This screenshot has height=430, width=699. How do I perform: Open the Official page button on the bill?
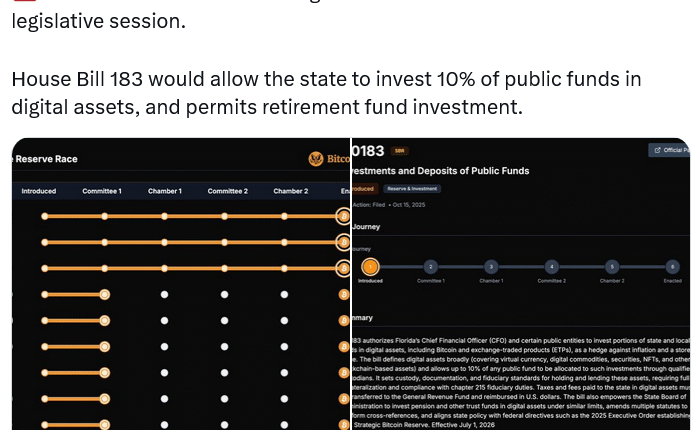pos(670,151)
